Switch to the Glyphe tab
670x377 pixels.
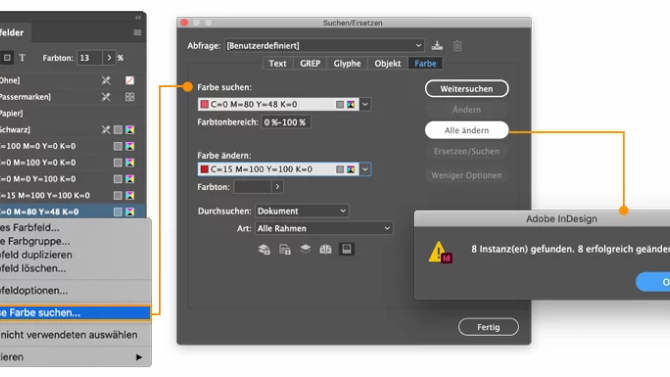[347, 64]
